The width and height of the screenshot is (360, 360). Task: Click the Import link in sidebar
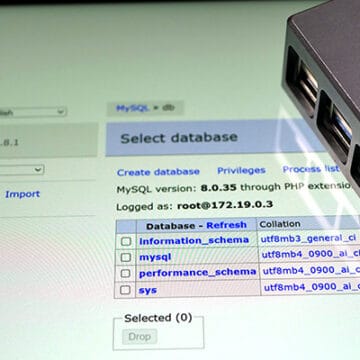tap(23, 194)
